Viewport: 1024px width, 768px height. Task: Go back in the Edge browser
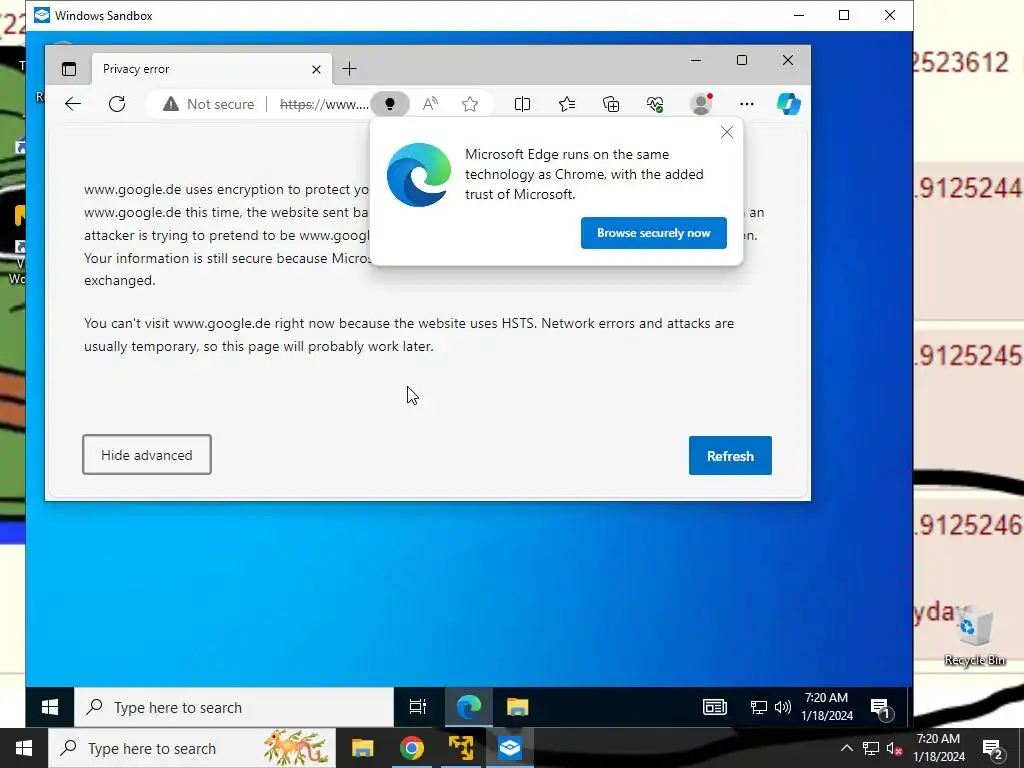(x=73, y=104)
